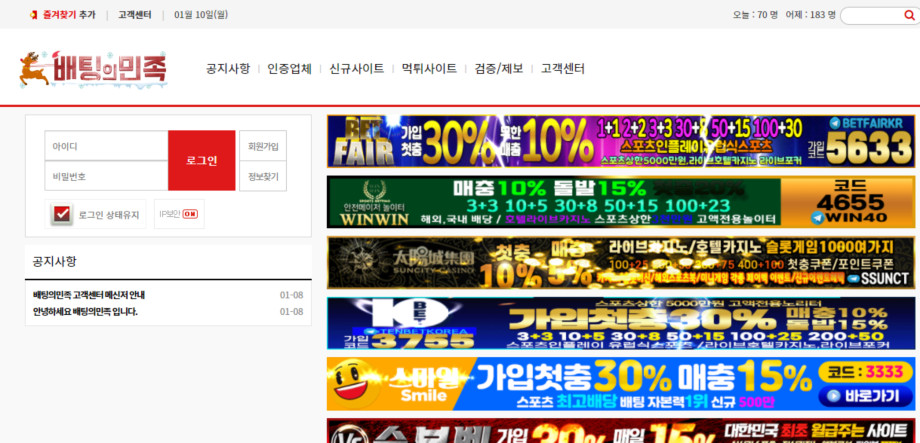Open the WINWIN banner
The height and width of the screenshot is (443, 920).
[x=621, y=202]
